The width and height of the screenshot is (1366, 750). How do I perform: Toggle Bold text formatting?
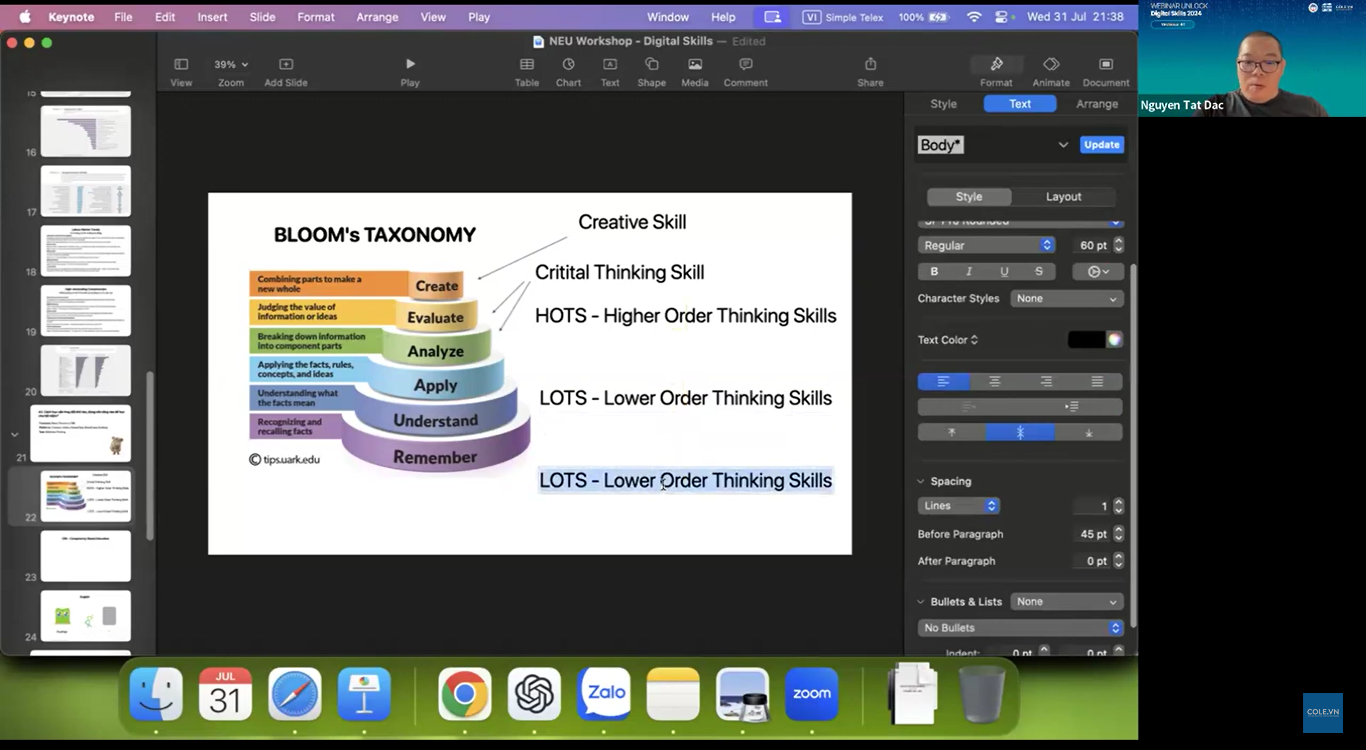click(935, 271)
